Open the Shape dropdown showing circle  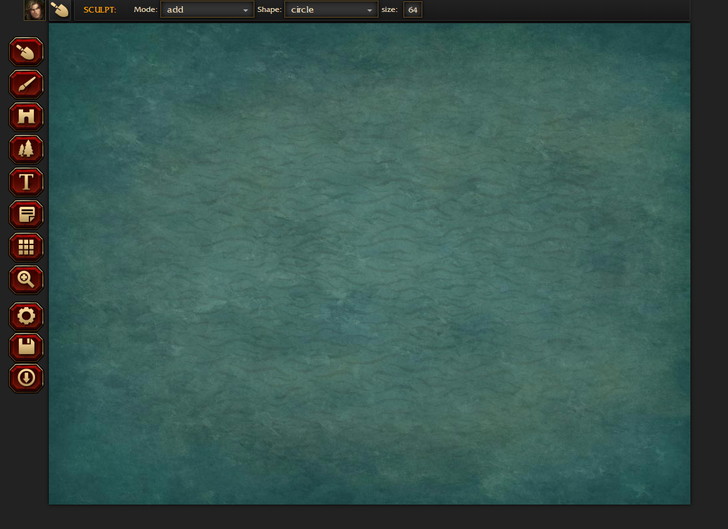click(331, 10)
